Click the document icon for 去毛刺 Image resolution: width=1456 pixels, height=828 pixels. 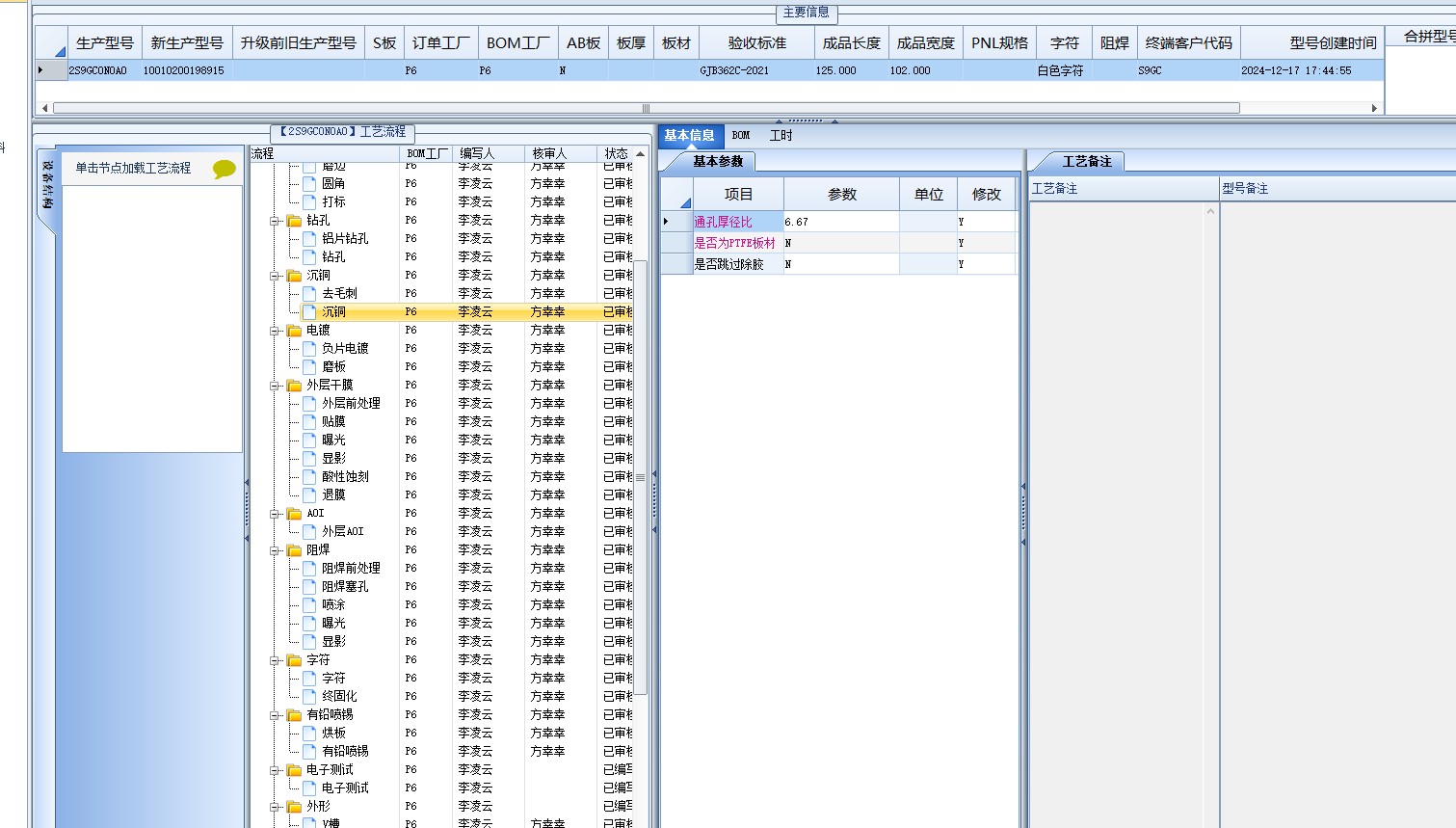click(309, 293)
